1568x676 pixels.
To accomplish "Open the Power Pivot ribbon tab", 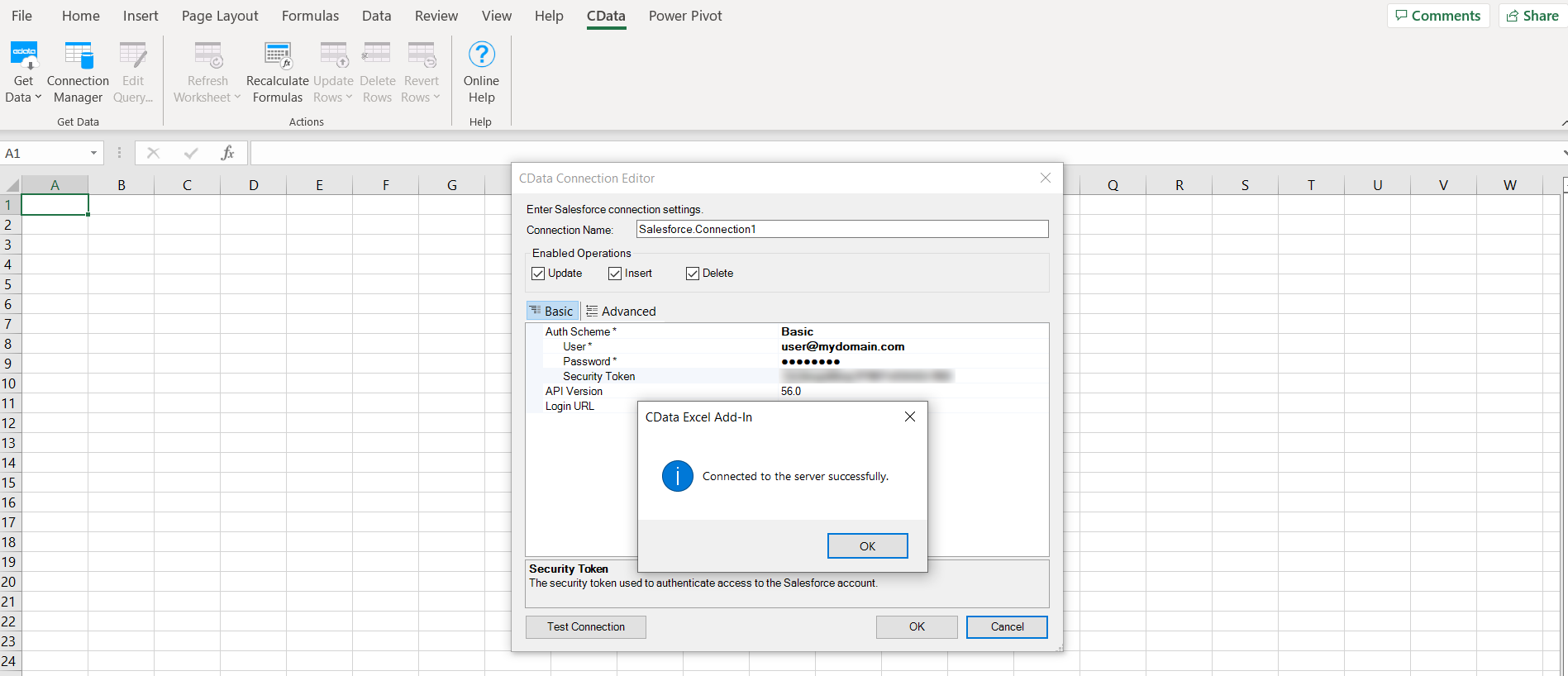I will tap(684, 16).
